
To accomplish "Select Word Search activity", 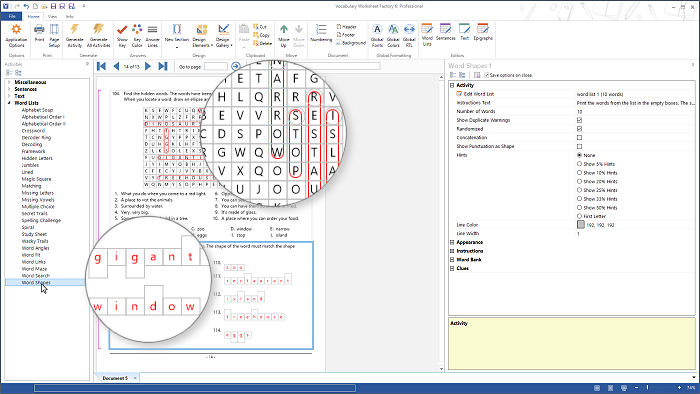I will (36, 276).
